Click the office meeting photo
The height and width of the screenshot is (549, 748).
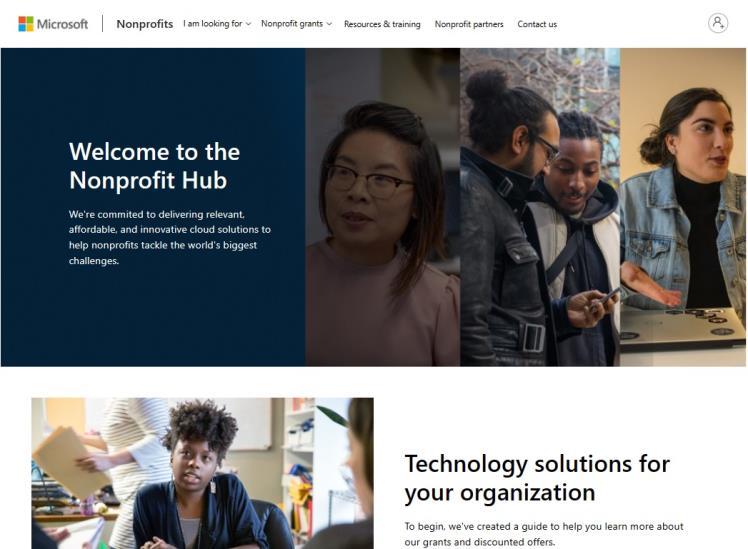coord(203,473)
